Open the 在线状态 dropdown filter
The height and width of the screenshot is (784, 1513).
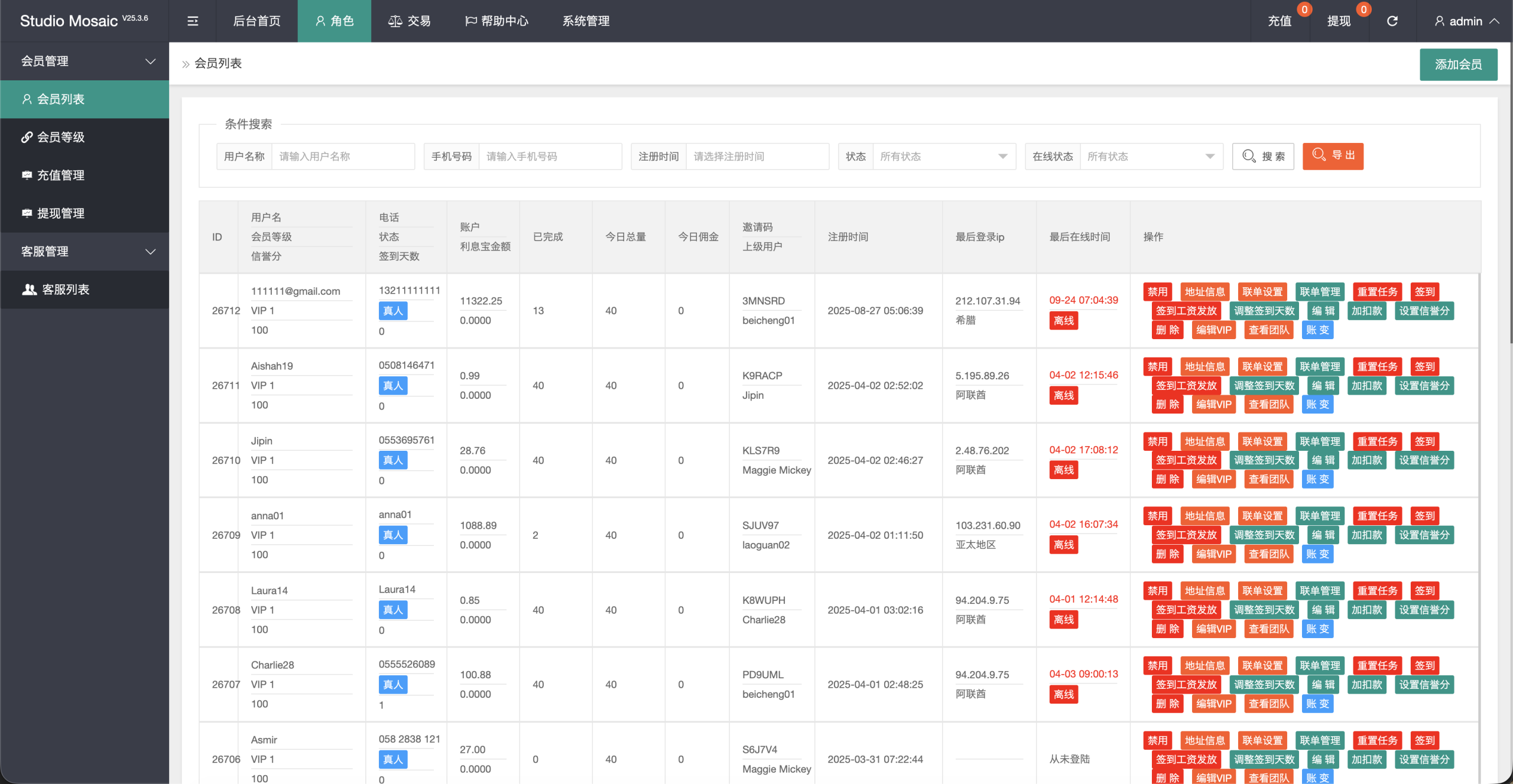coord(1150,157)
